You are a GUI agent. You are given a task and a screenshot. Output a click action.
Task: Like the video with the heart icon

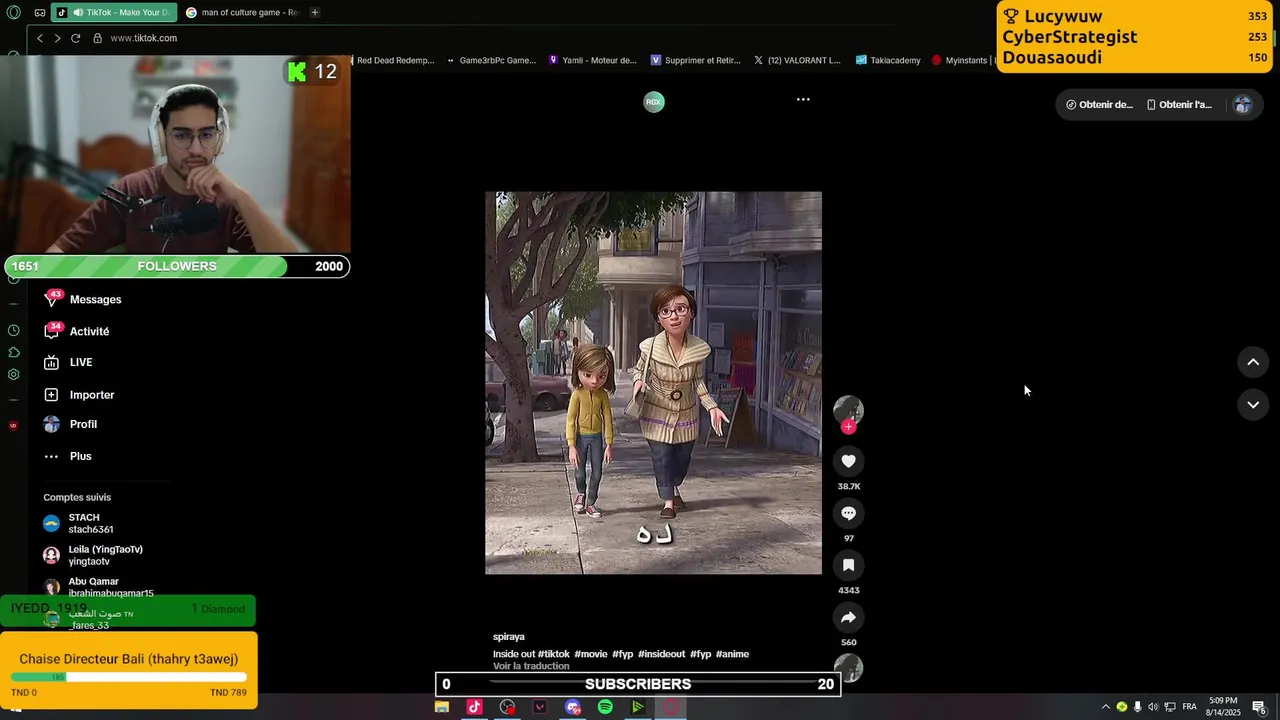click(848, 461)
